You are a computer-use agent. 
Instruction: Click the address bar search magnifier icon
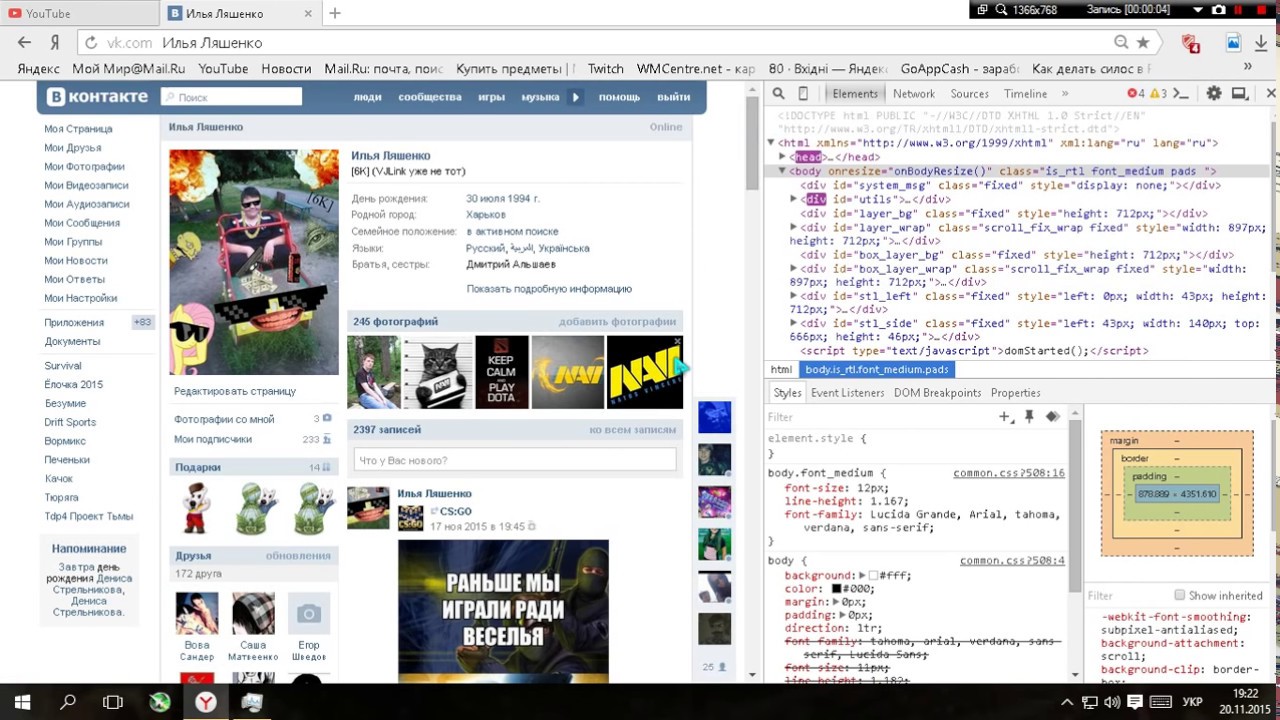pyautogui.click(x=1121, y=43)
